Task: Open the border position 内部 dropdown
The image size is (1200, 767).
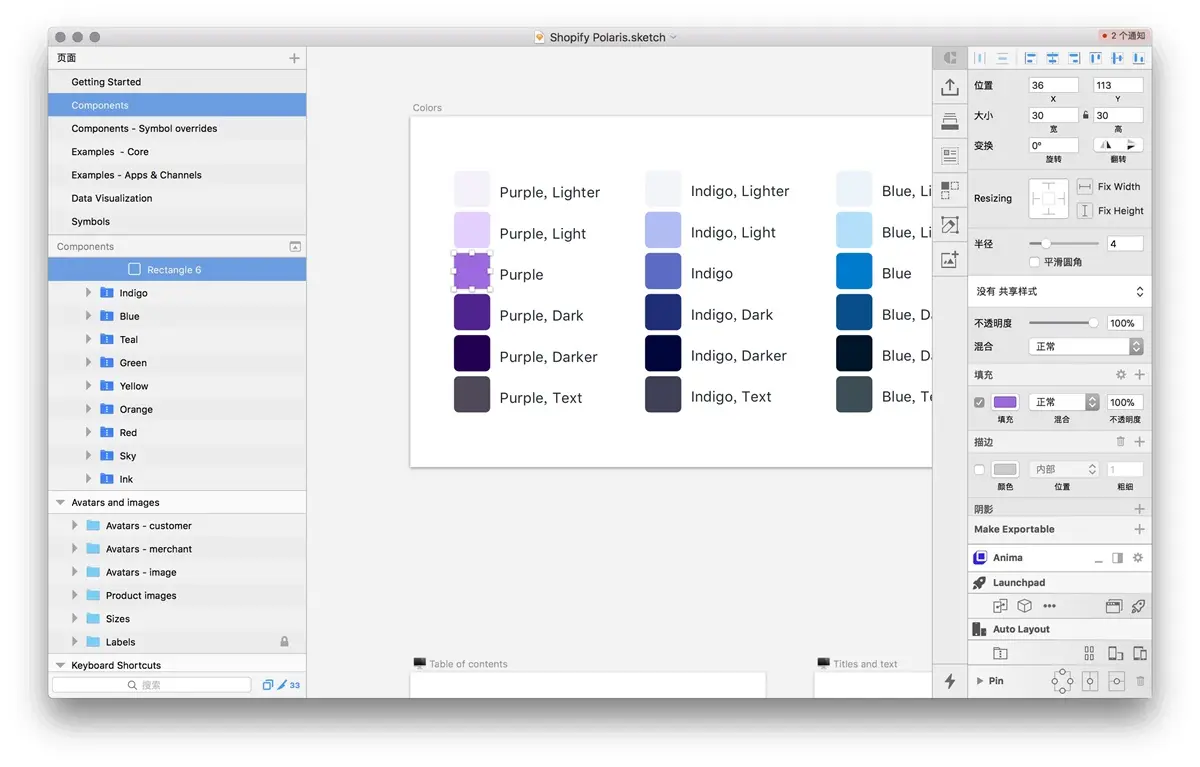Action: click(1064, 469)
